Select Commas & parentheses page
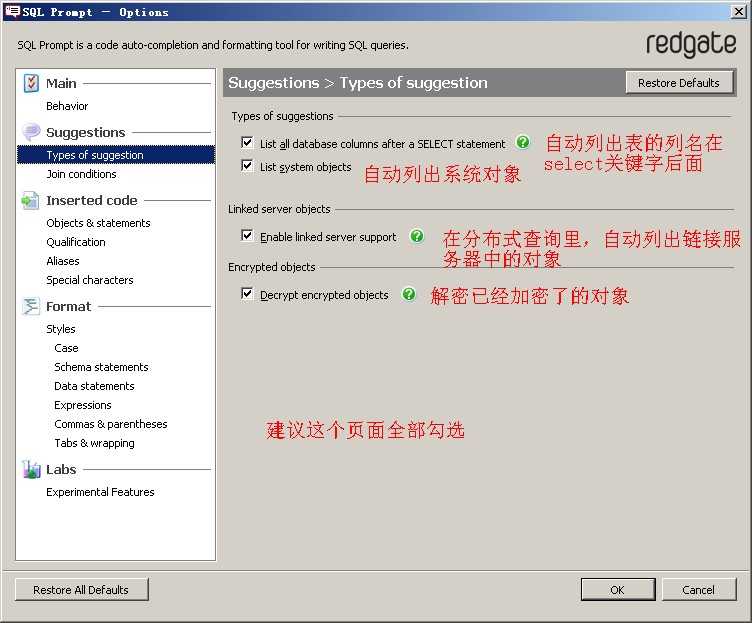Image resolution: width=752 pixels, height=623 pixels. [111, 424]
